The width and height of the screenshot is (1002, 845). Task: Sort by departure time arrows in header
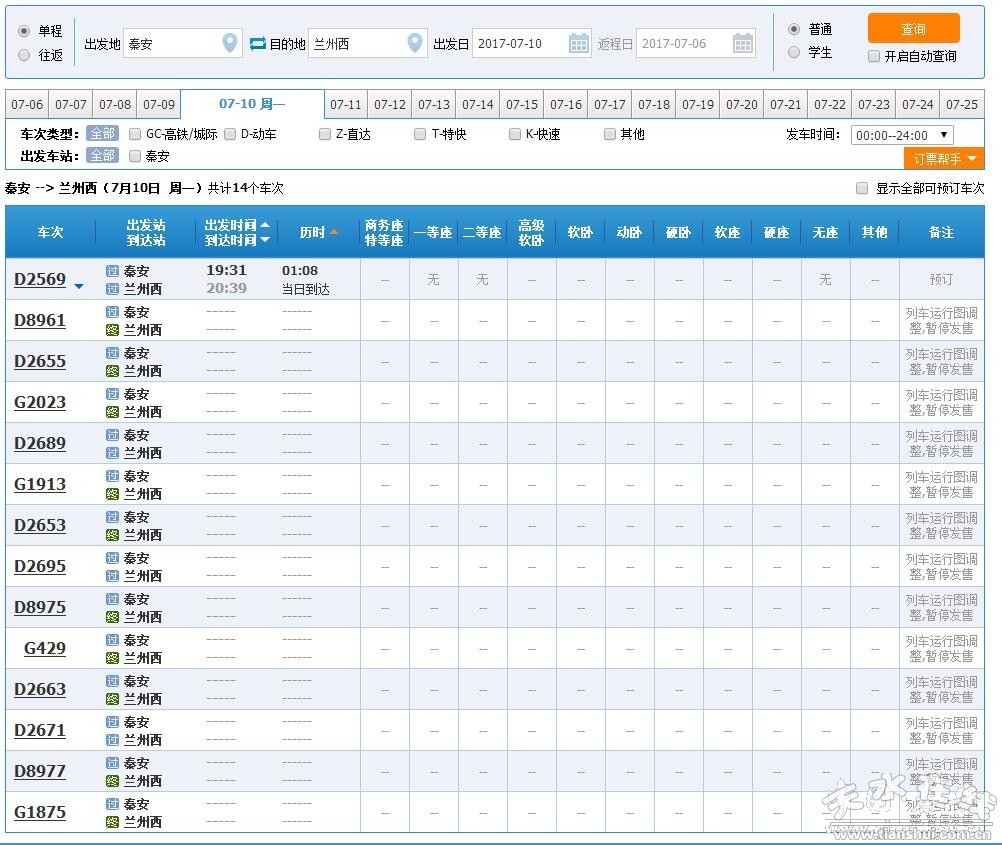point(265,232)
